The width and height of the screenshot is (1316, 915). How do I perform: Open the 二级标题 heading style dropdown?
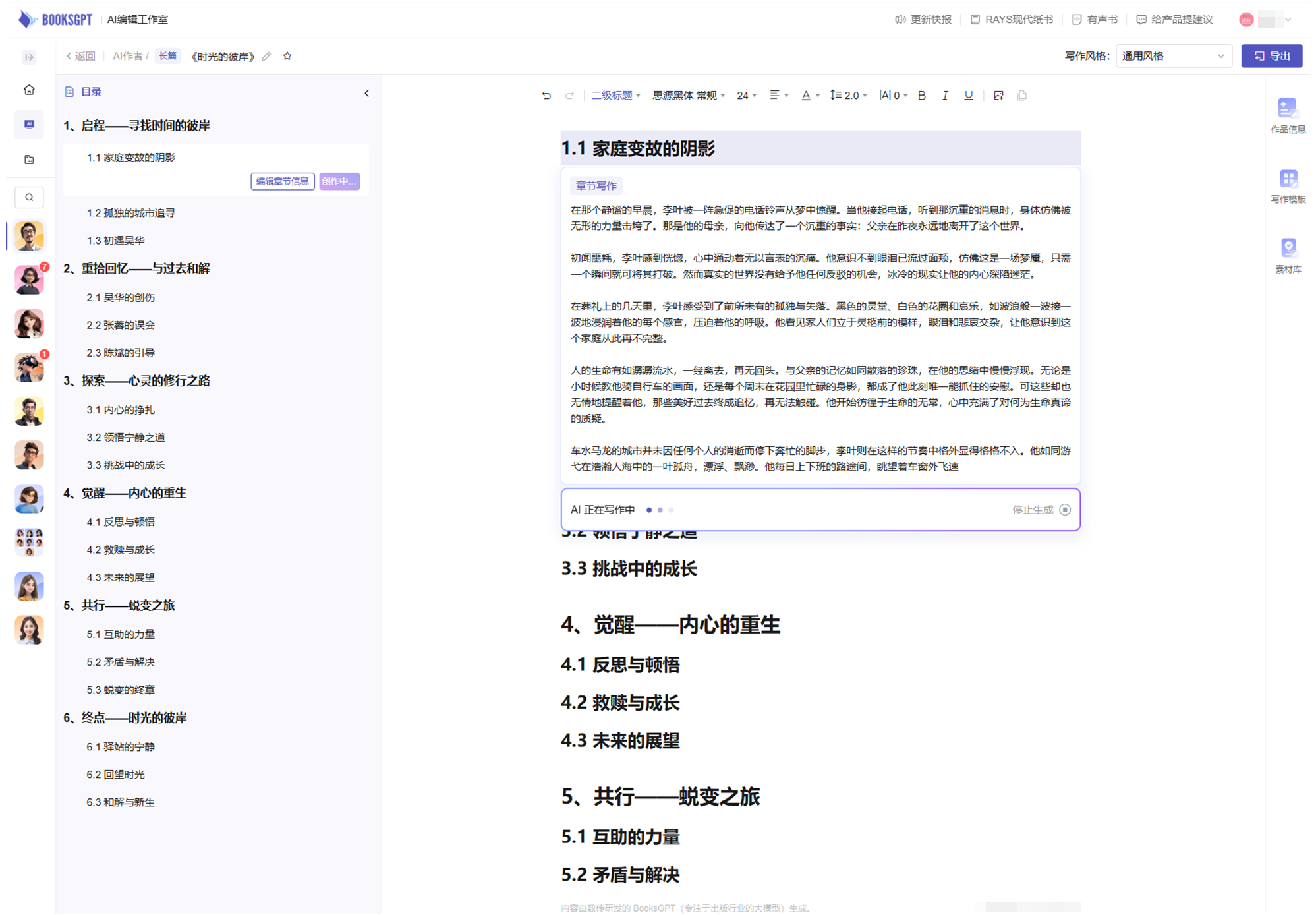[615, 96]
